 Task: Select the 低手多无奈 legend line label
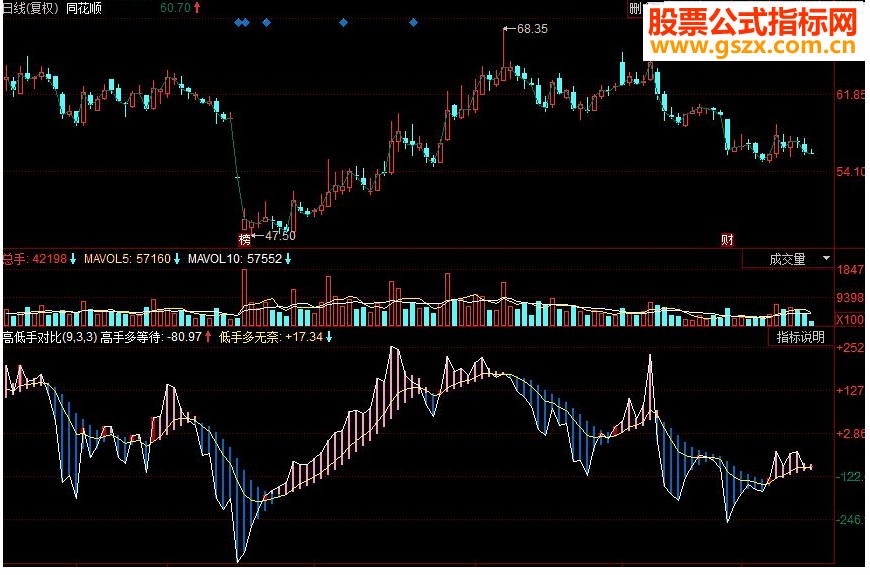click(251, 337)
